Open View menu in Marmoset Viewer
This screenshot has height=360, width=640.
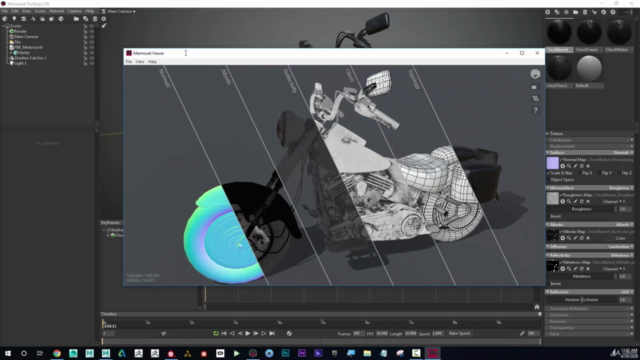[140, 62]
